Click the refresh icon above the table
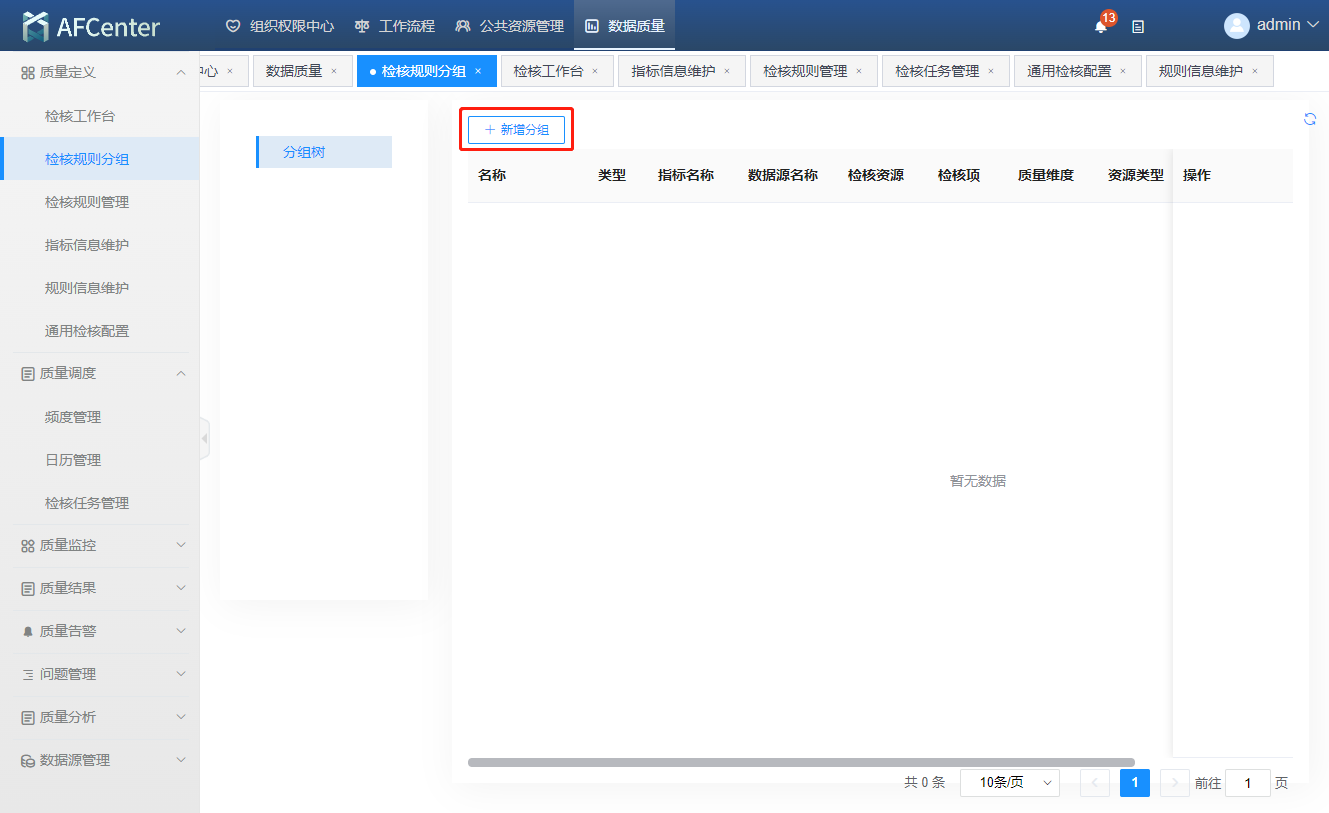The width and height of the screenshot is (1329, 813). point(1310,119)
